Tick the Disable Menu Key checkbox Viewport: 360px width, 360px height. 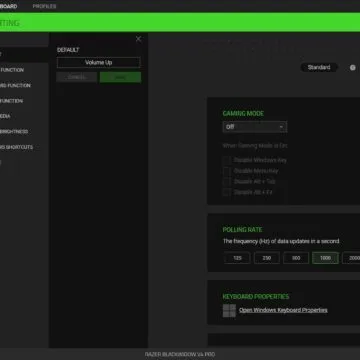(x=227, y=171)
